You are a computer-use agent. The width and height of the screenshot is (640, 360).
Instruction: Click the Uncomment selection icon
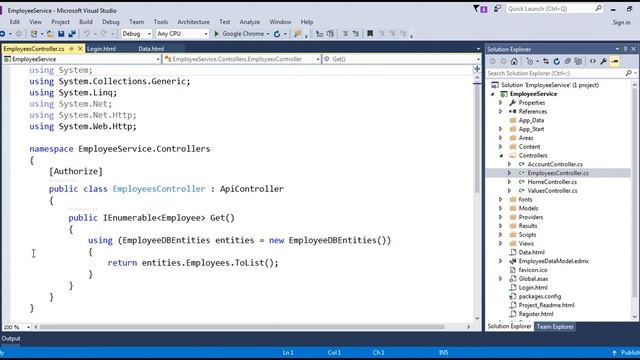pyautogui.click(x=356, y=34)
